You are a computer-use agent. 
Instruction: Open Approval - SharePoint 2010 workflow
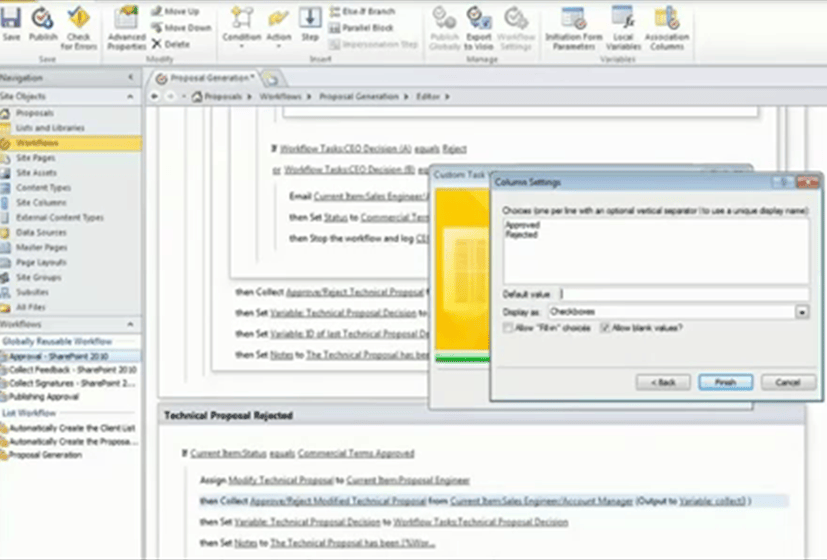(x=59, y=356)
